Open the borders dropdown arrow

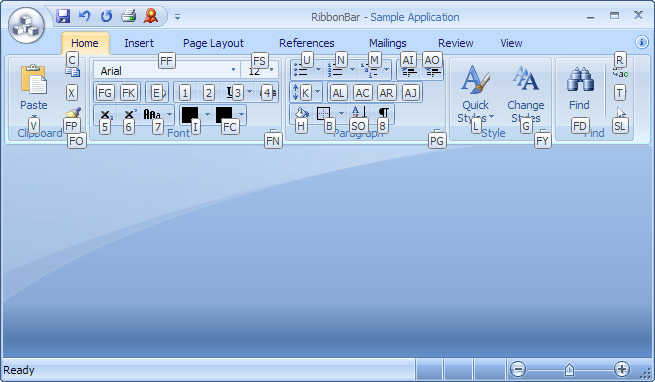point(341,113)
